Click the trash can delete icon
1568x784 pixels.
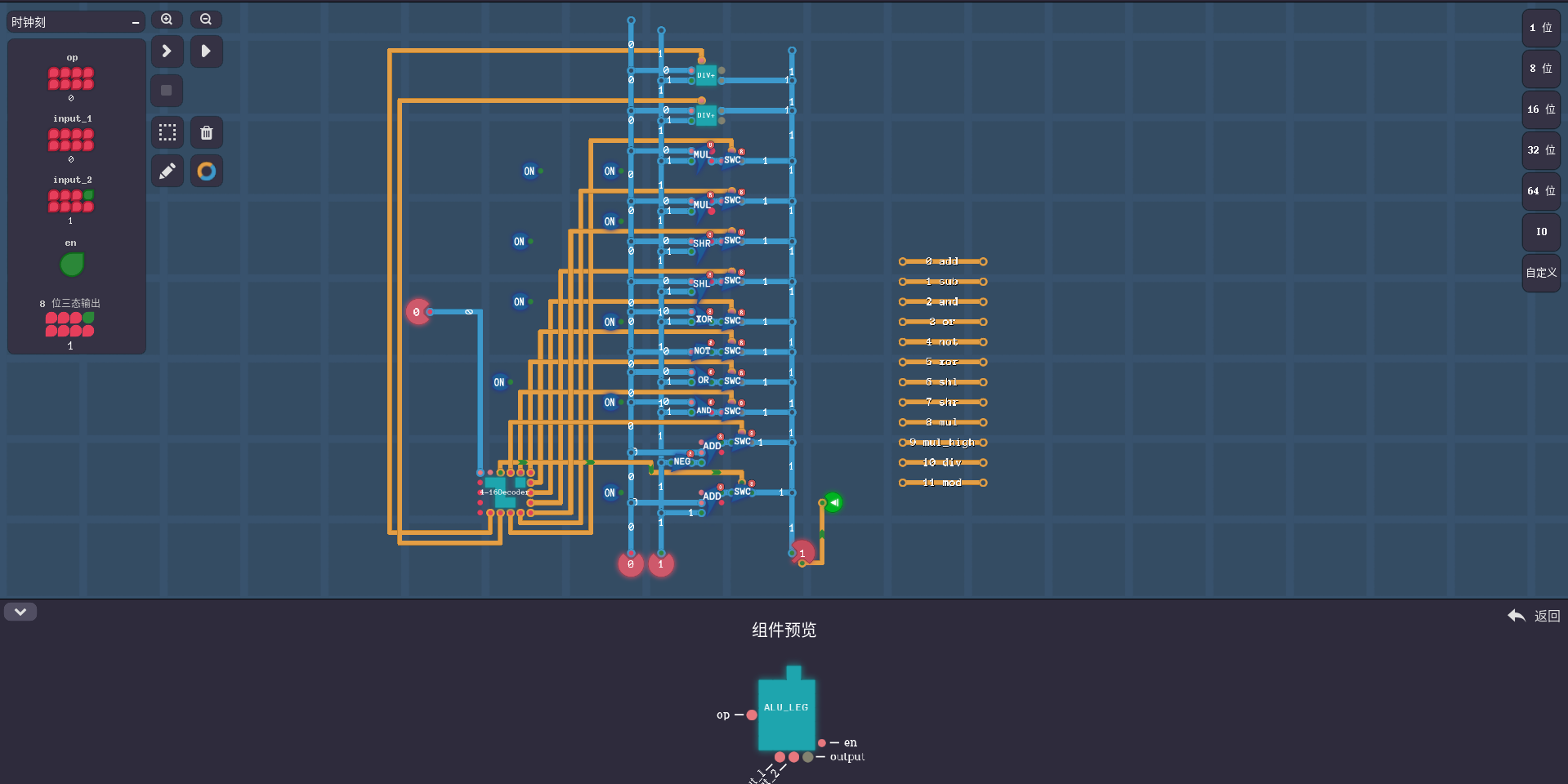(206, 132)
